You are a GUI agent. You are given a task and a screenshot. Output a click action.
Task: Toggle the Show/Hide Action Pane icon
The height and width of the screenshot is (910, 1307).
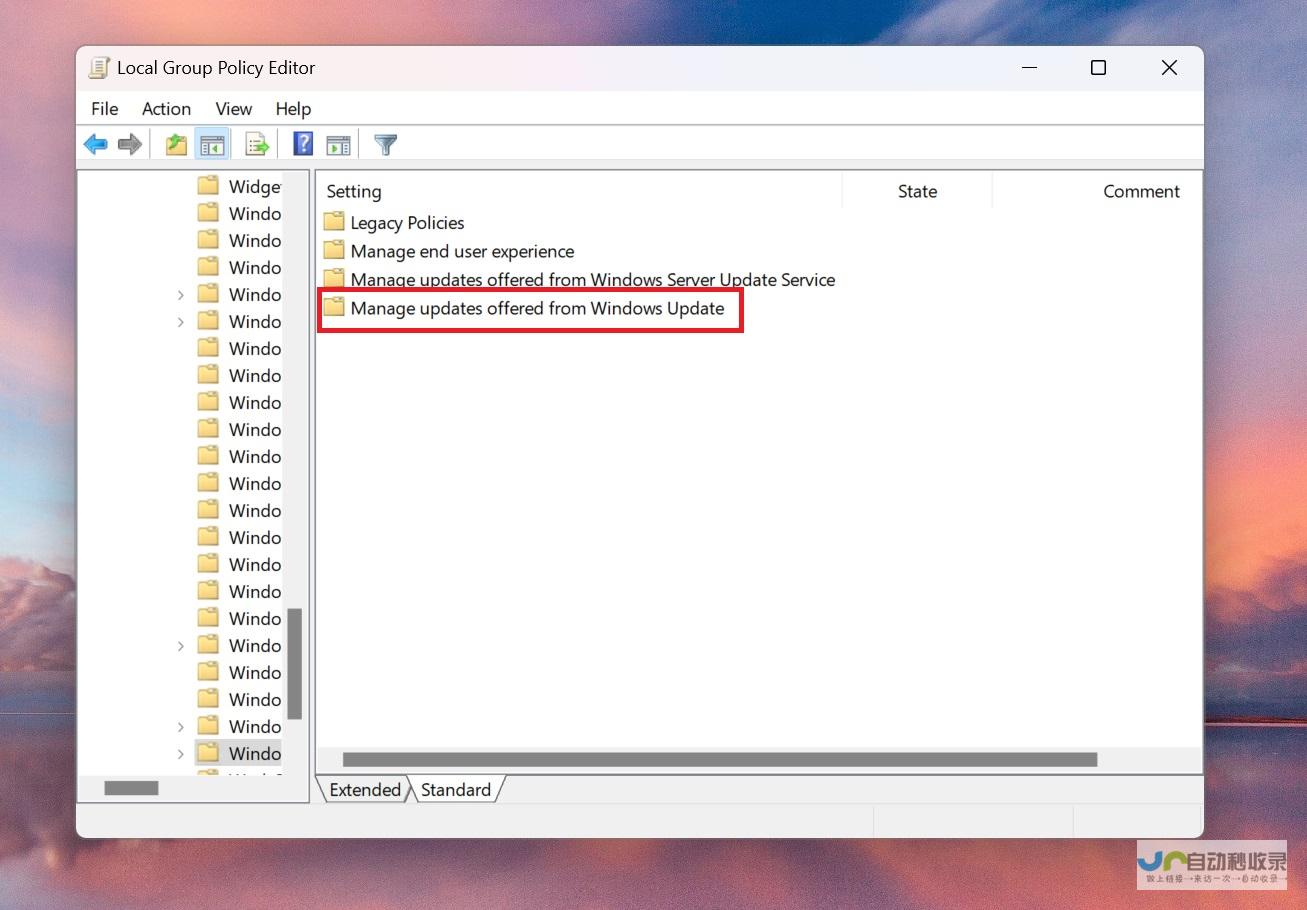click(339, 145)
